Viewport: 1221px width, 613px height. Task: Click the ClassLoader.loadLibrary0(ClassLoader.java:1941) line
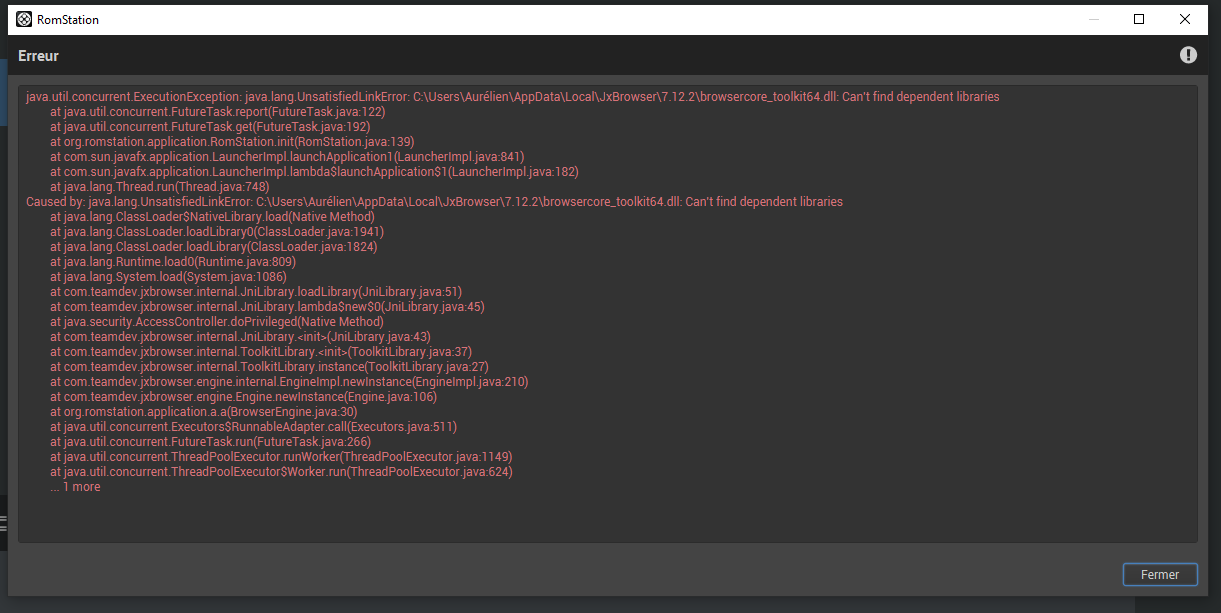click(217, 232)
